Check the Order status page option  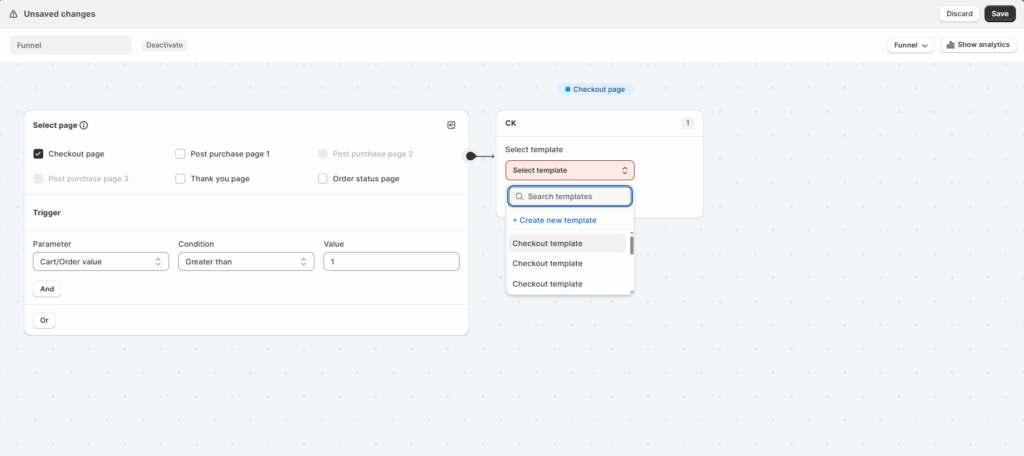322,179
